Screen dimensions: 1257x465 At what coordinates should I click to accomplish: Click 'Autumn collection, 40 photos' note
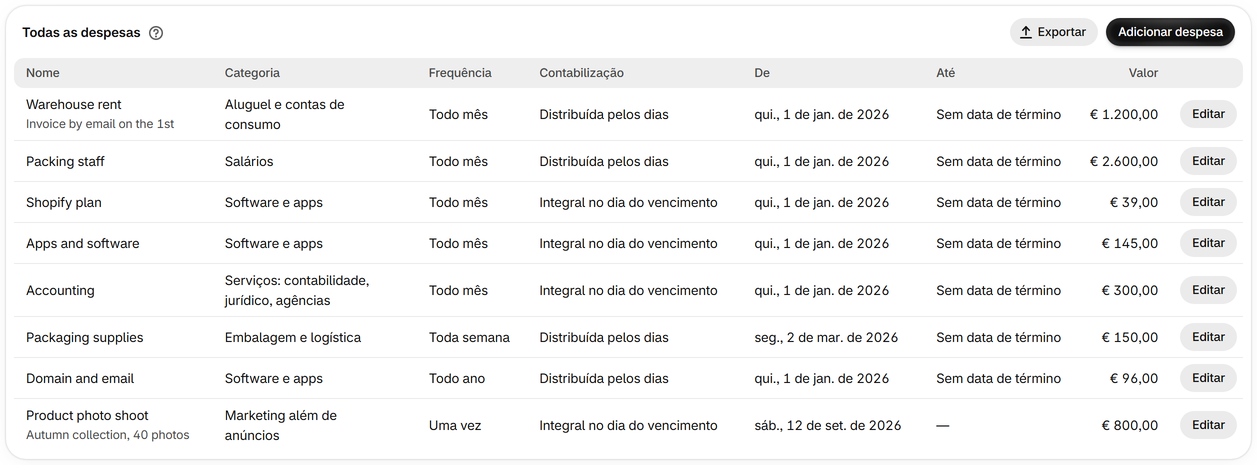[x=107, y=435]
